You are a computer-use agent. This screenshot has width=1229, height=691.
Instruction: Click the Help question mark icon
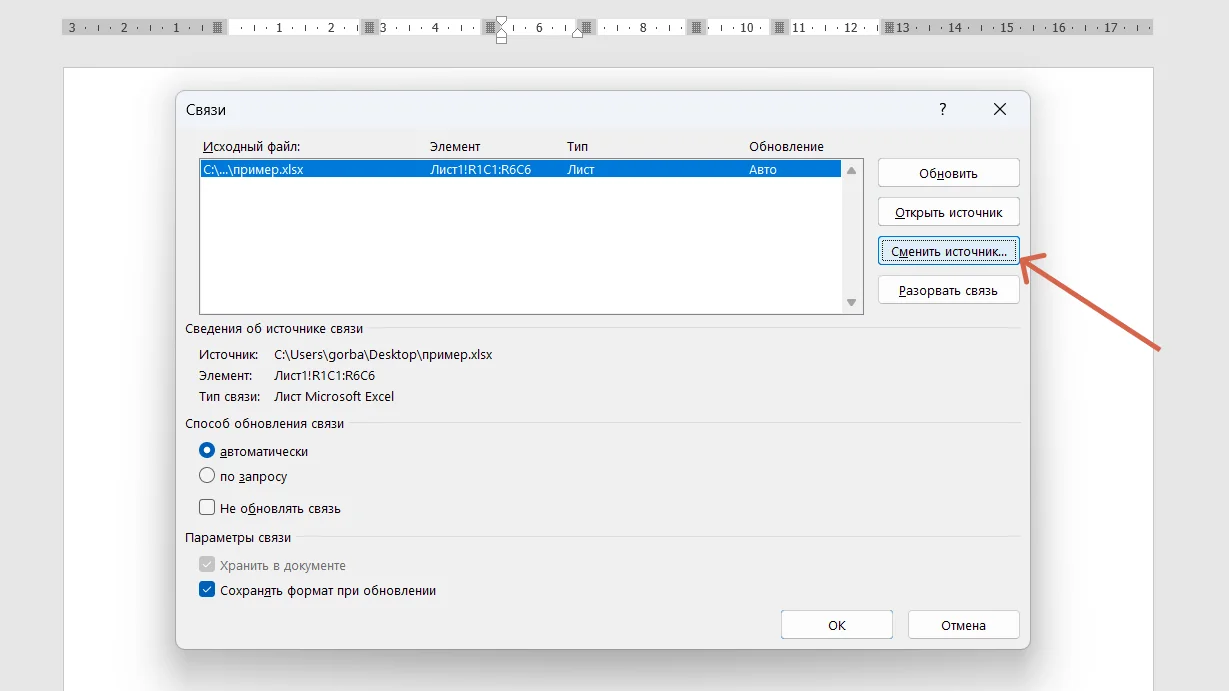(942, 110)
